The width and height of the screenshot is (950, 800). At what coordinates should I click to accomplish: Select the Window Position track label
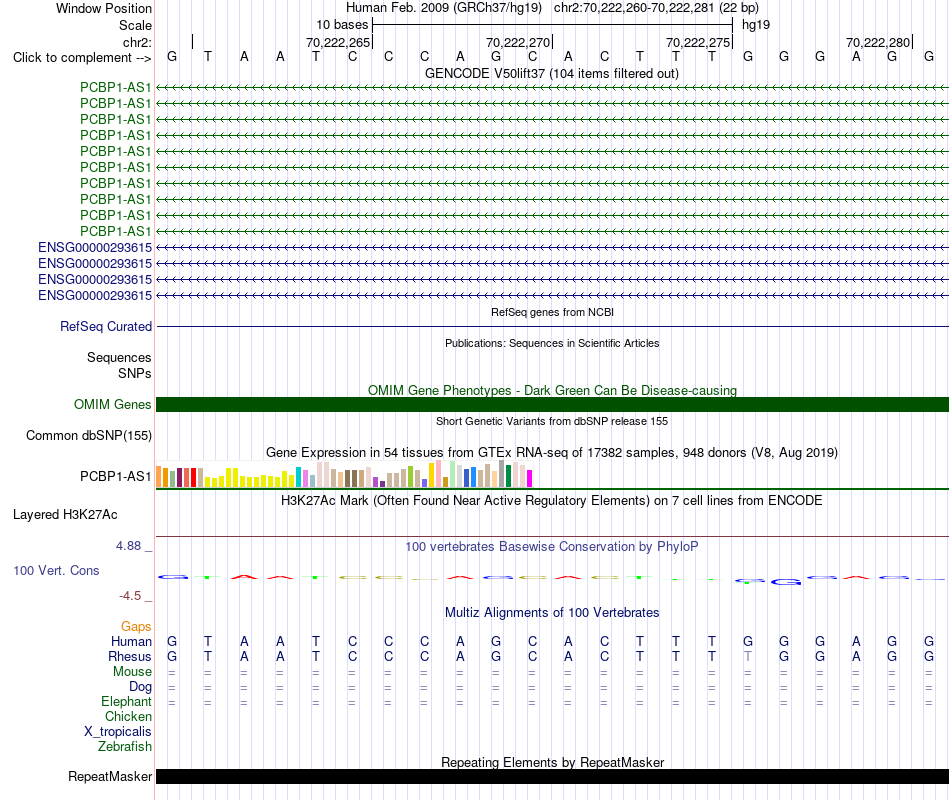(x=104, y=8)
